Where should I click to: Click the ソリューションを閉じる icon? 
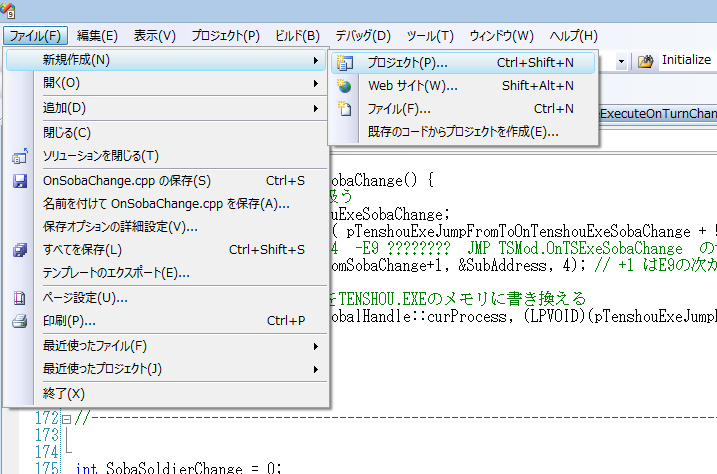19,156
